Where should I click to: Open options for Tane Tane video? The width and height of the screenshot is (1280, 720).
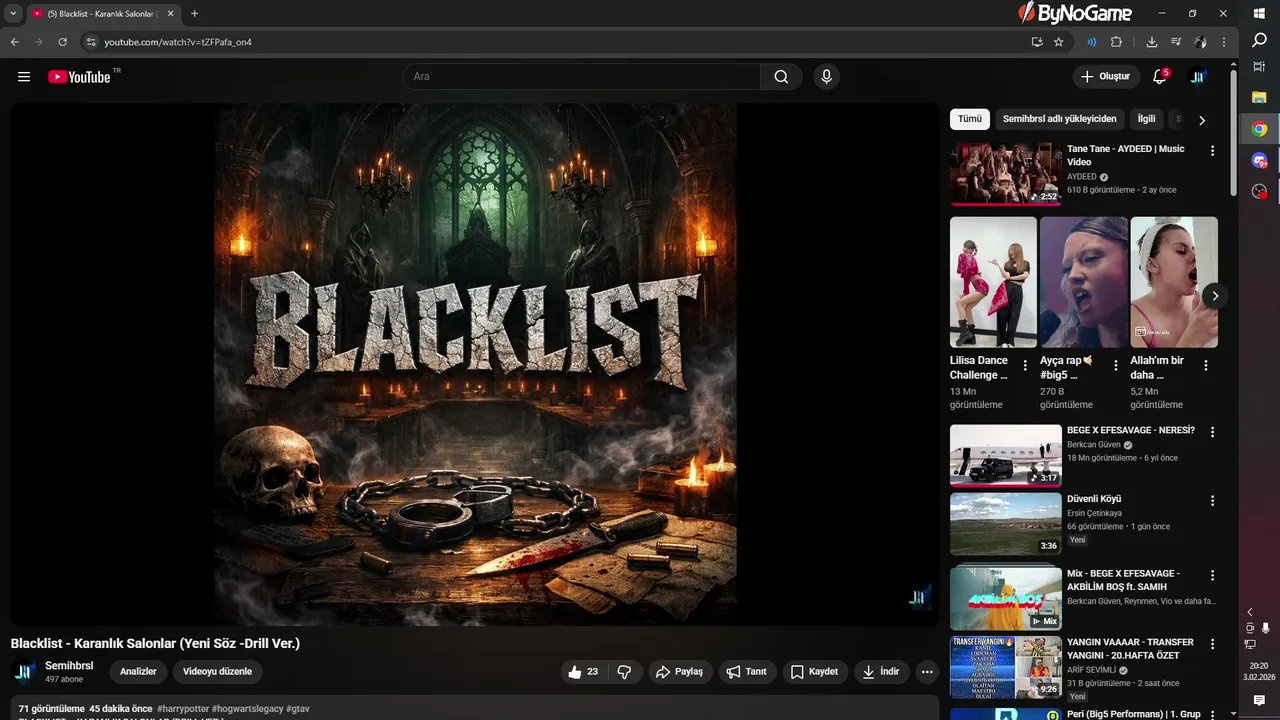coord(1212,151)
